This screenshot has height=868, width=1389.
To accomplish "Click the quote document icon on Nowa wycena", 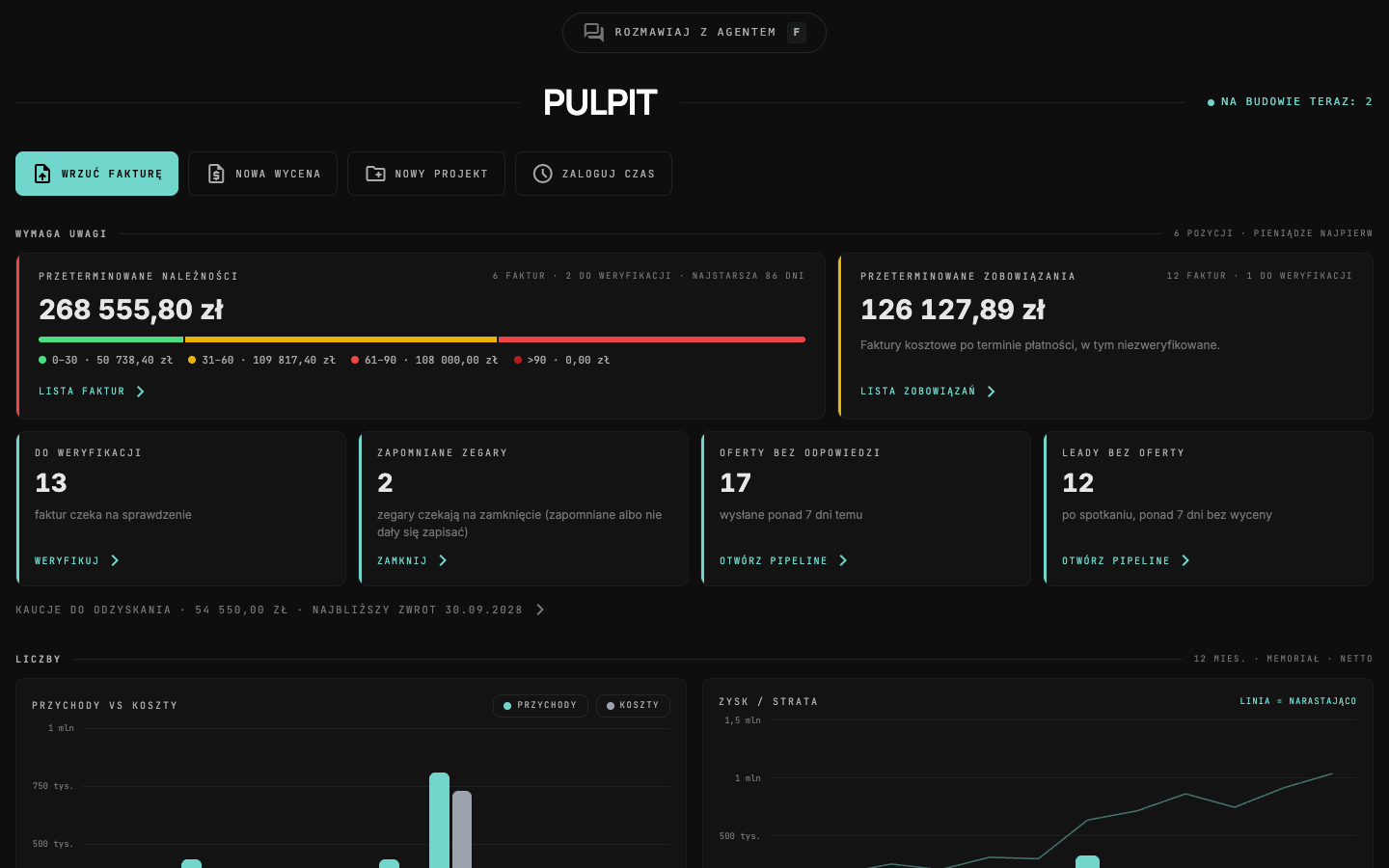I will pos(216,174).
